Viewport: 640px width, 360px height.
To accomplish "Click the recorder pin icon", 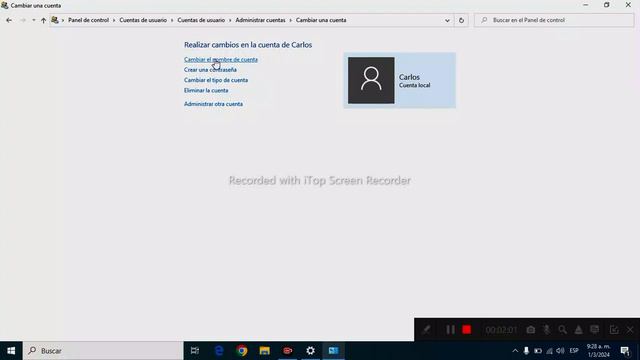I will pos(426,330).
